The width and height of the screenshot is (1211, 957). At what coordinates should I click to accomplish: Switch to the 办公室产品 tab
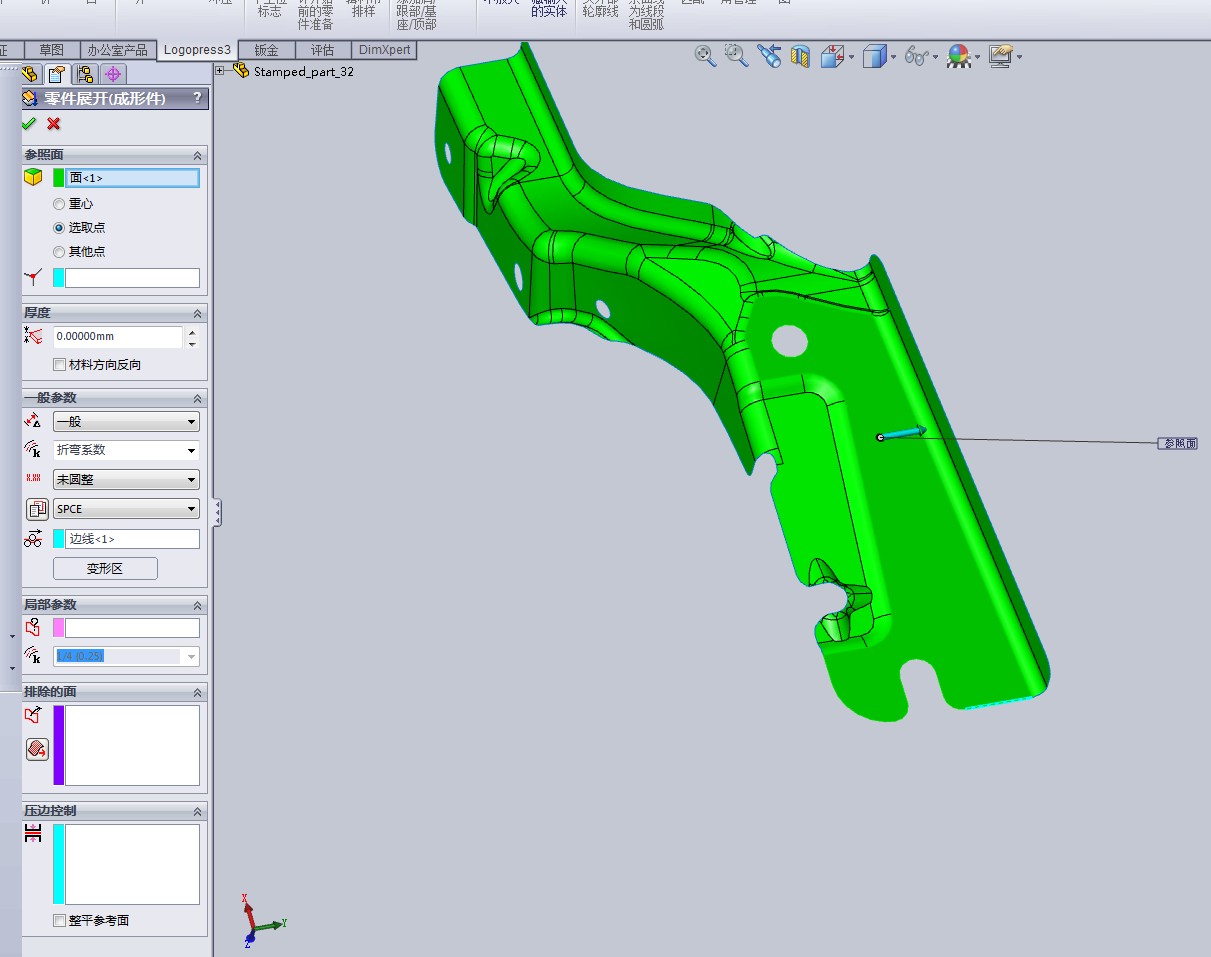pos(117,50)
